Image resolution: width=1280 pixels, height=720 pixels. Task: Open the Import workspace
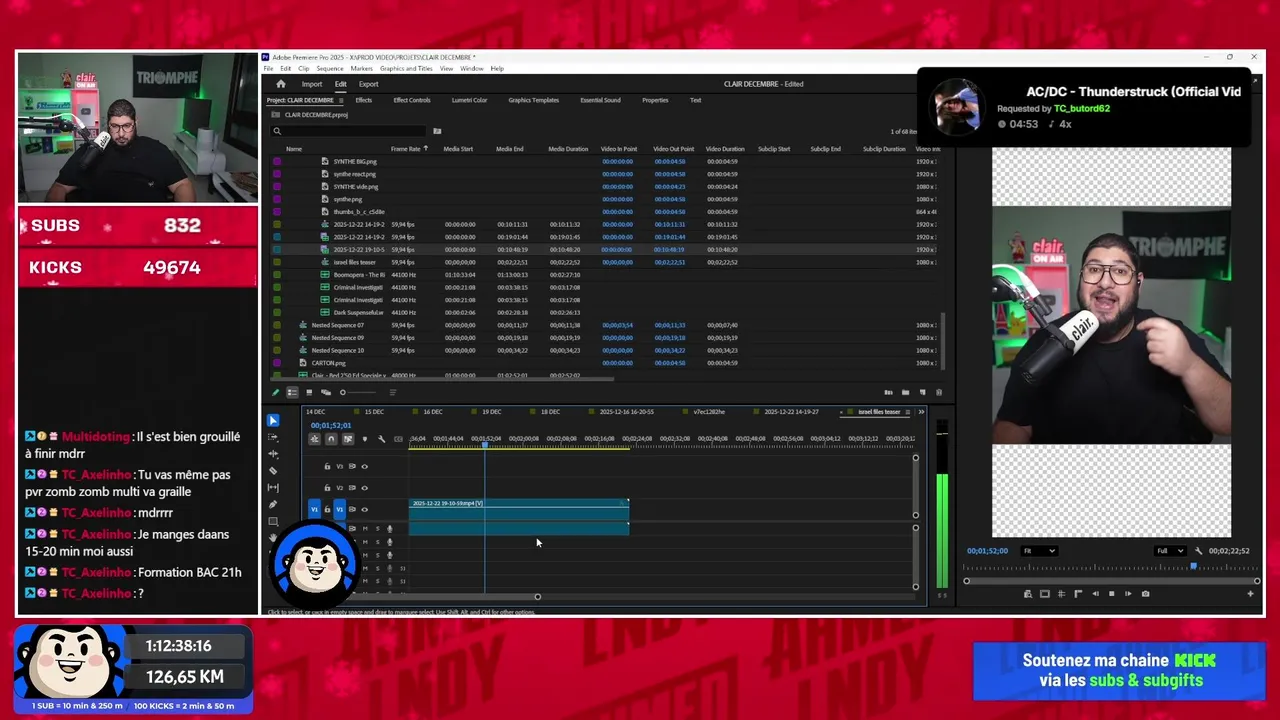[x=312, y=84]
